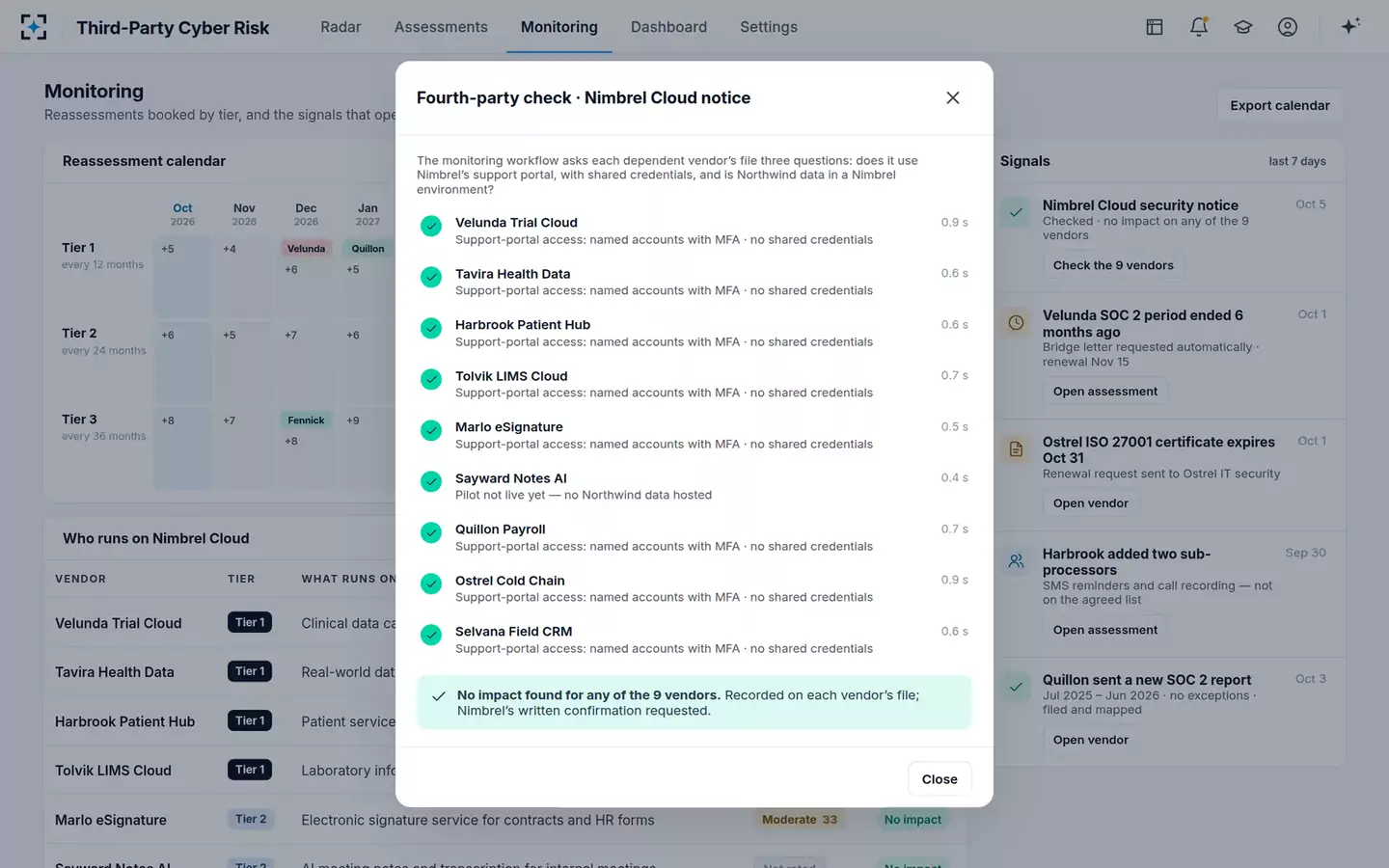The height and width of the screenshot is (868, 1389).
Task: Go to the Assessments tab
Action: pos(441,27)
